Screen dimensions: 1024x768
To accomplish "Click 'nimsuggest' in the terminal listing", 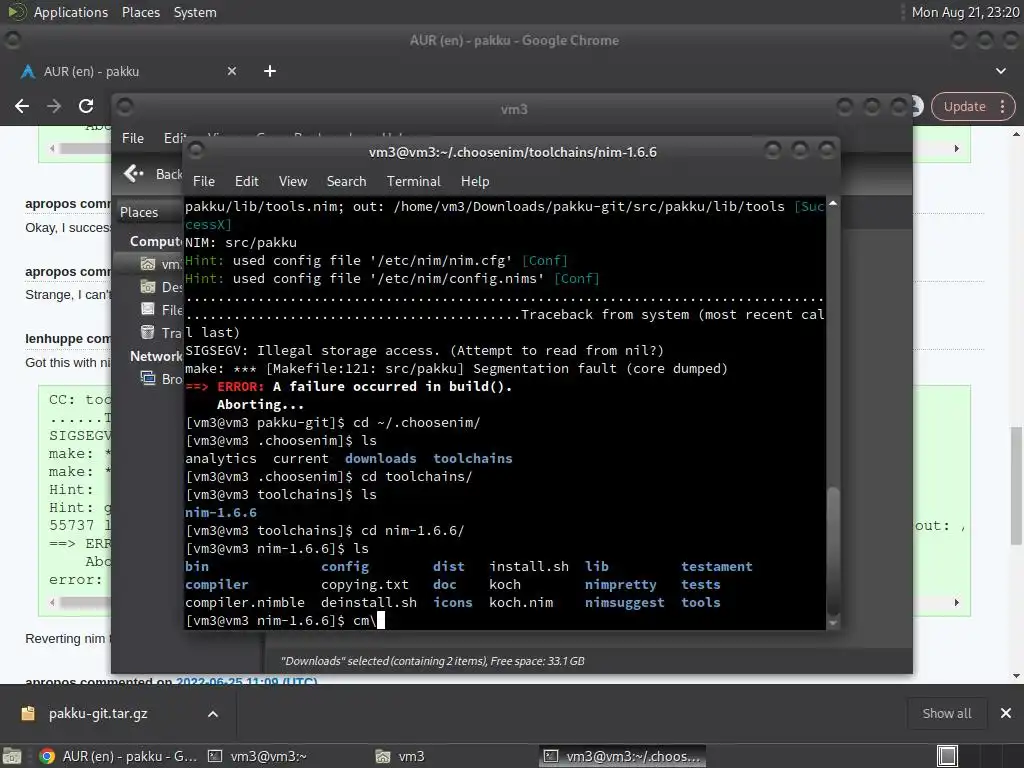I will tap(624, 602).
